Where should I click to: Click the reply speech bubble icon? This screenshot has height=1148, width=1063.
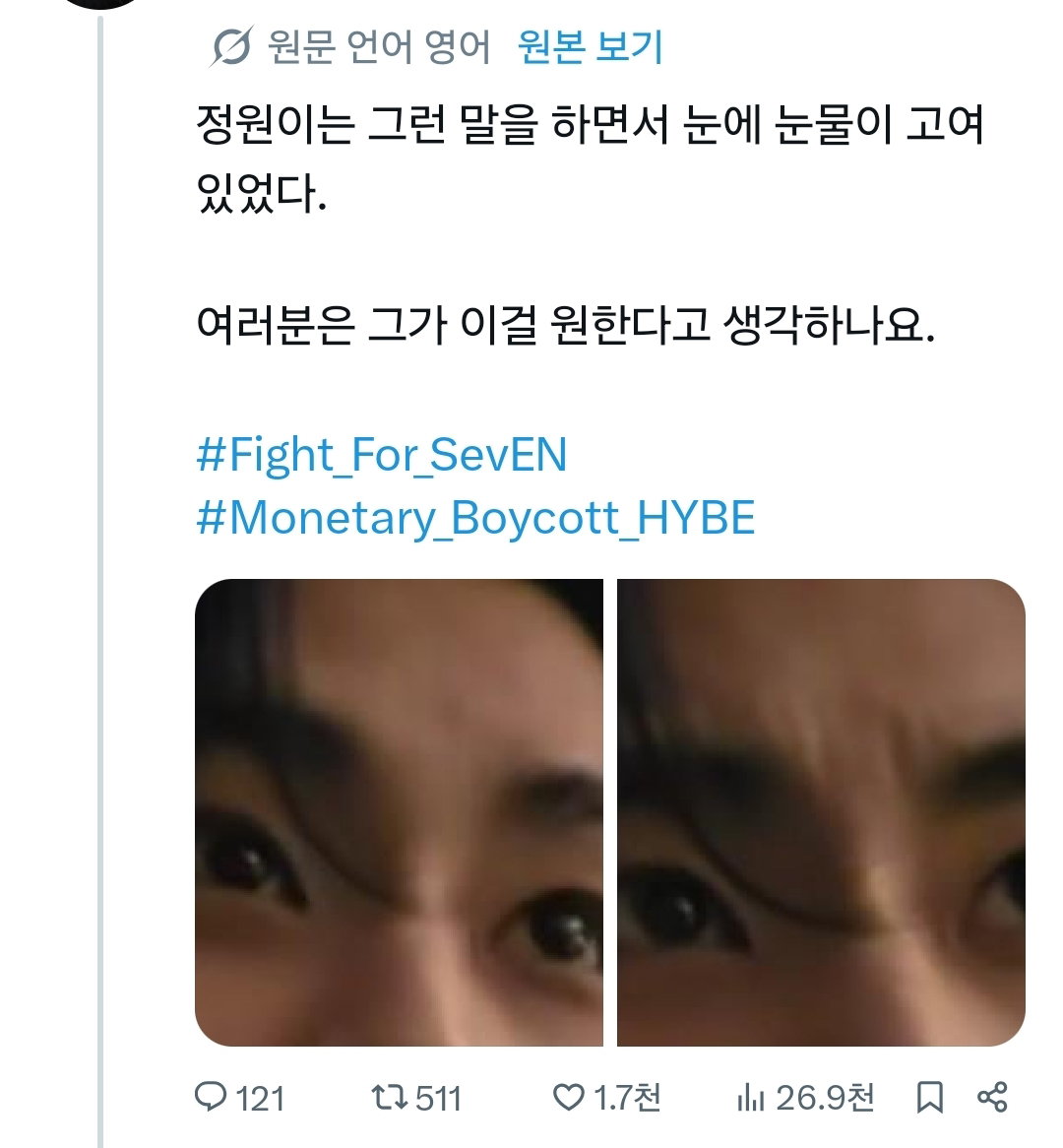(210, 1098)
